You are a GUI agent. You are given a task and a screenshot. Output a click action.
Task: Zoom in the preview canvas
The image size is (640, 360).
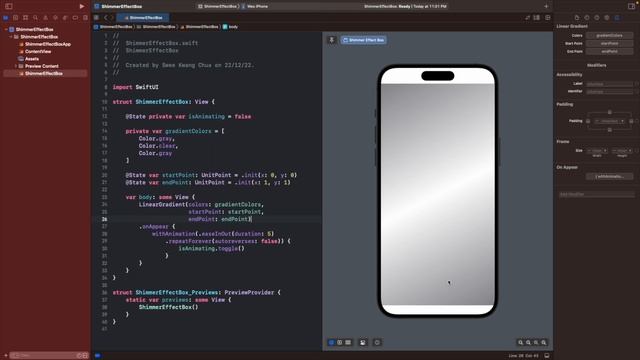[x=544, y=342]
